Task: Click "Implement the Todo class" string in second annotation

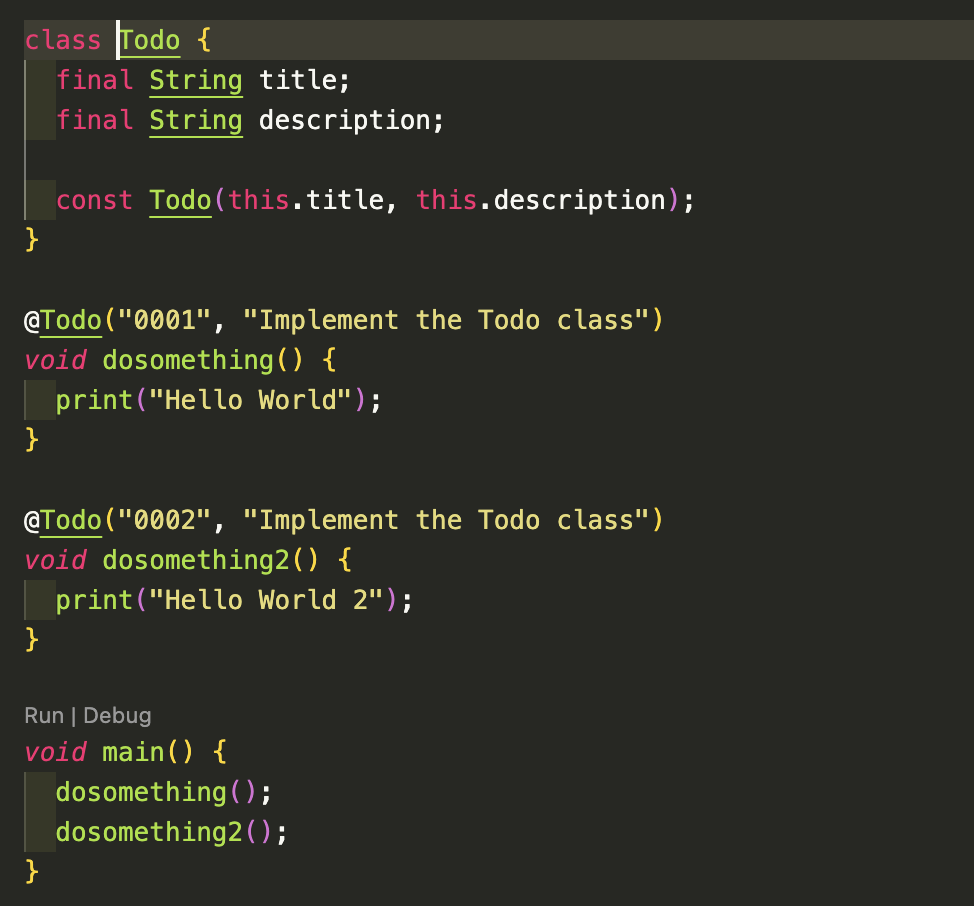Action: point(445,520)
